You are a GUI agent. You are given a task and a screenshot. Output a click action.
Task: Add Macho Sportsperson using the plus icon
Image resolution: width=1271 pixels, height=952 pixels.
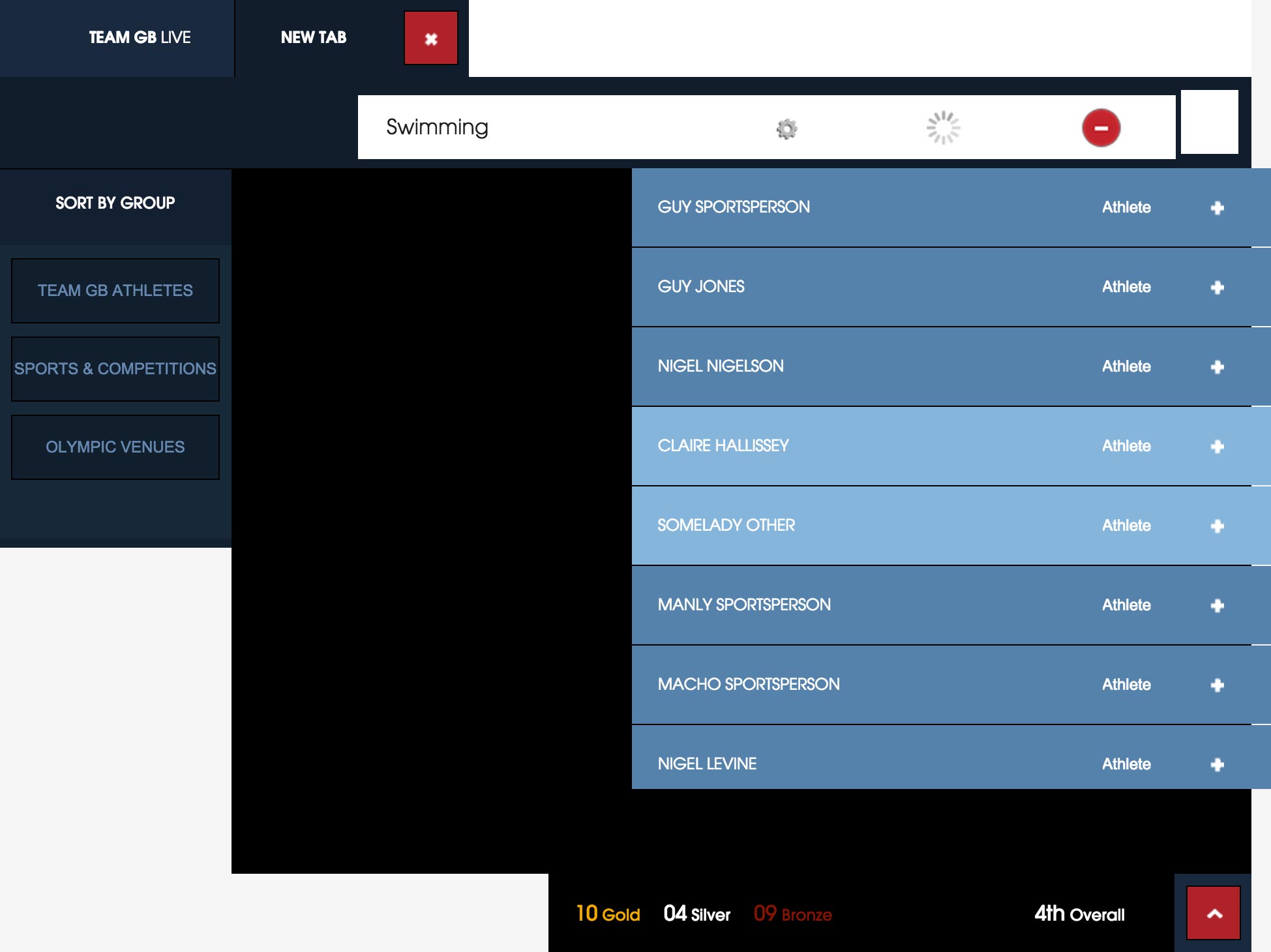click(1218, 685)
